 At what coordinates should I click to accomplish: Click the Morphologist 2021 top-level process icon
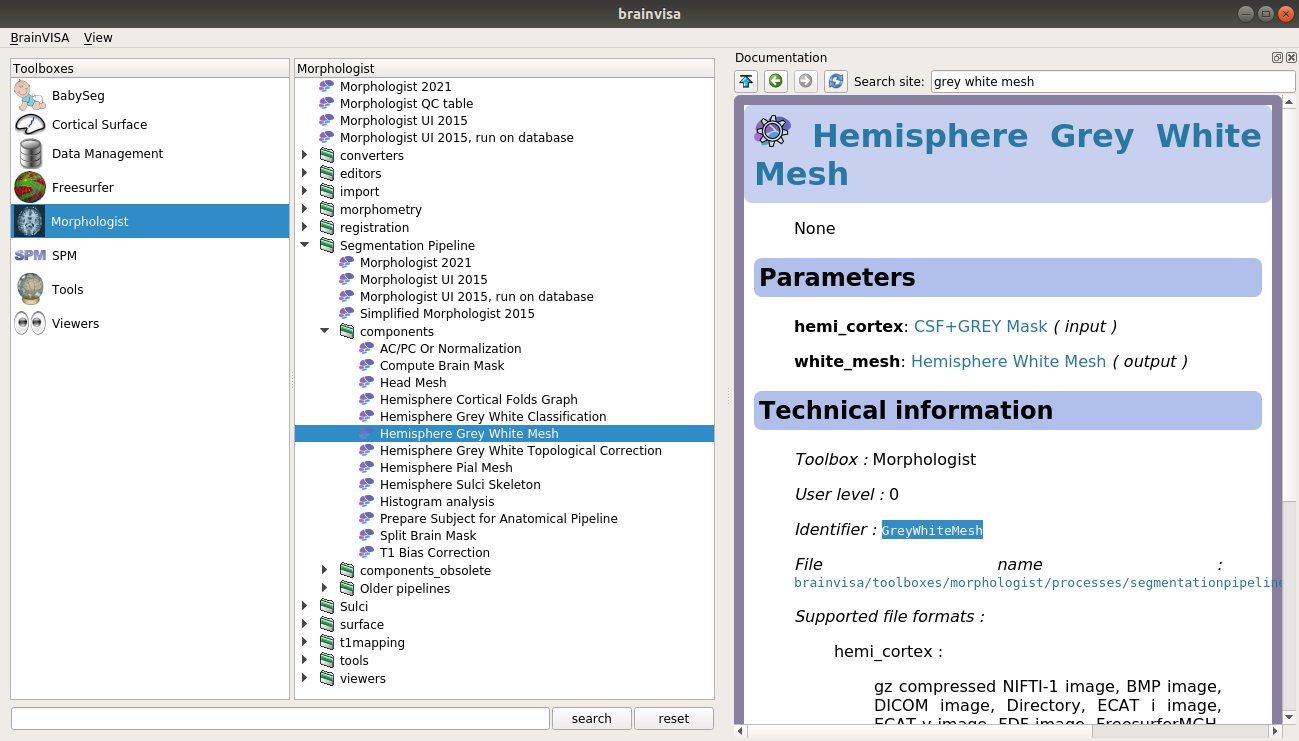pyautogui.click(x=327, y=87)
